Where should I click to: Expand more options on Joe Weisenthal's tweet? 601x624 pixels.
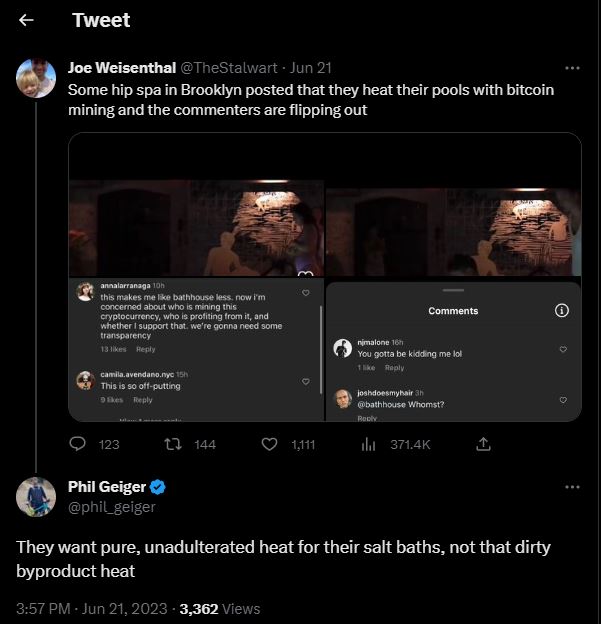(x=572, y=68)
